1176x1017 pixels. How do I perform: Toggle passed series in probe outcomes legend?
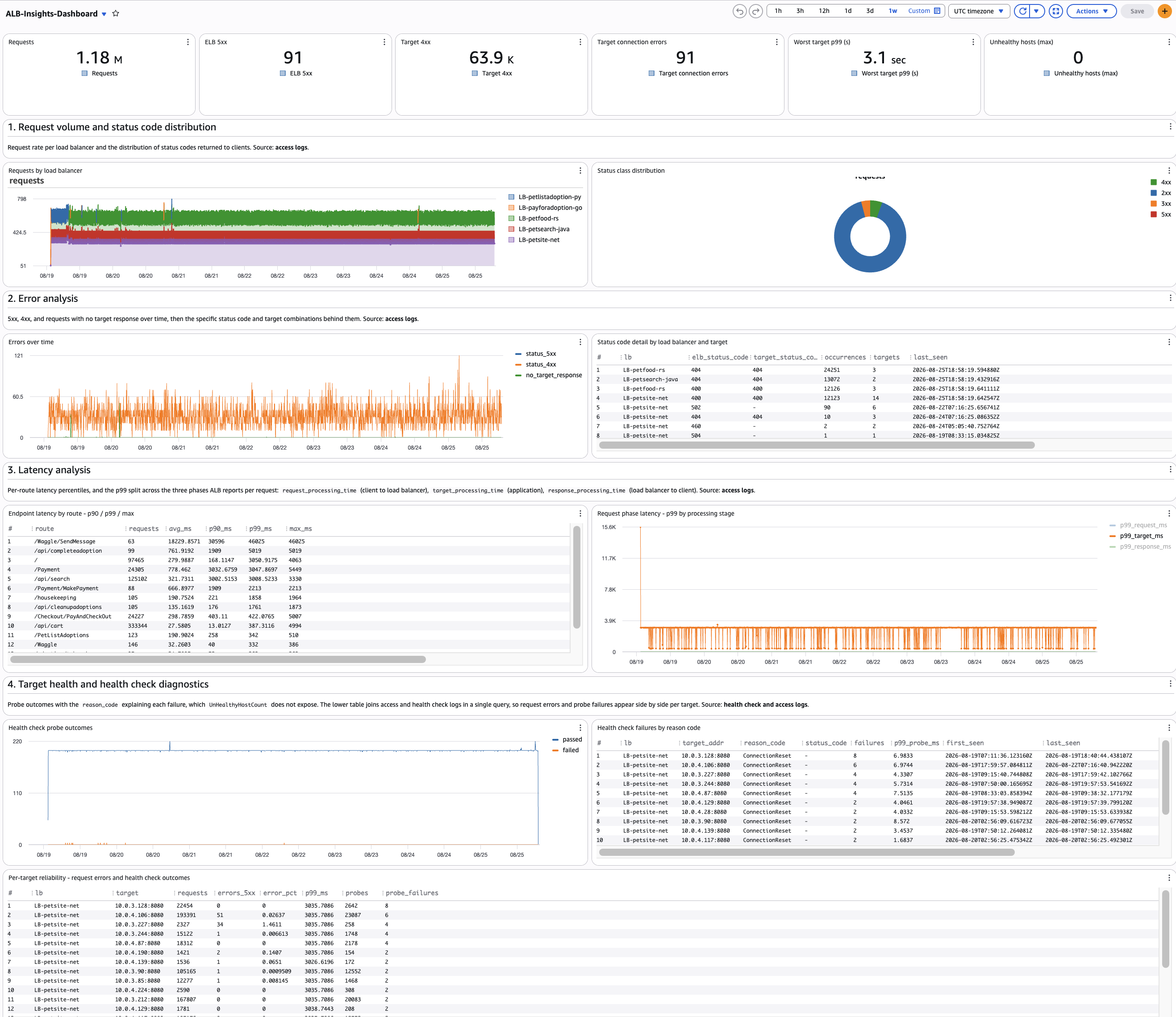(567, 739)
